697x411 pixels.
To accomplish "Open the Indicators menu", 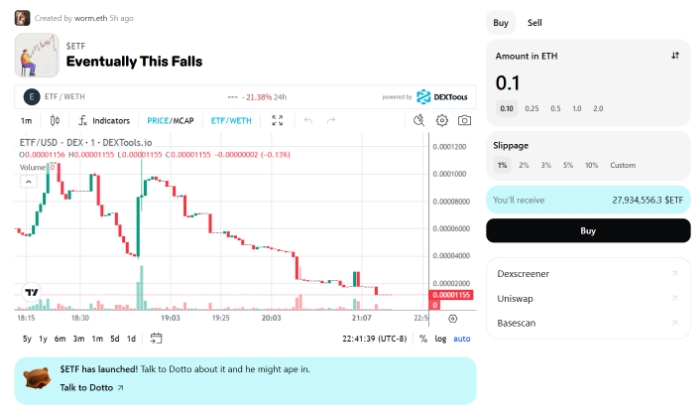I will [x=104, y=120].
